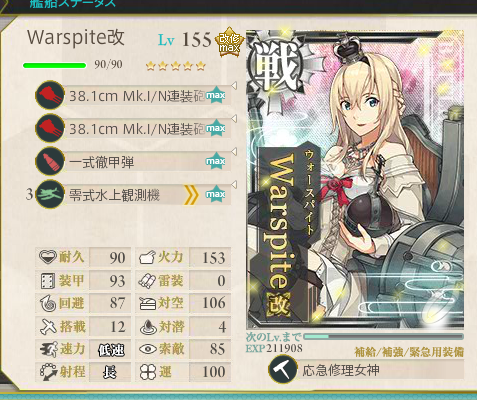Select the armor-piercing shell icon in slot three

[x=50, y=161]
